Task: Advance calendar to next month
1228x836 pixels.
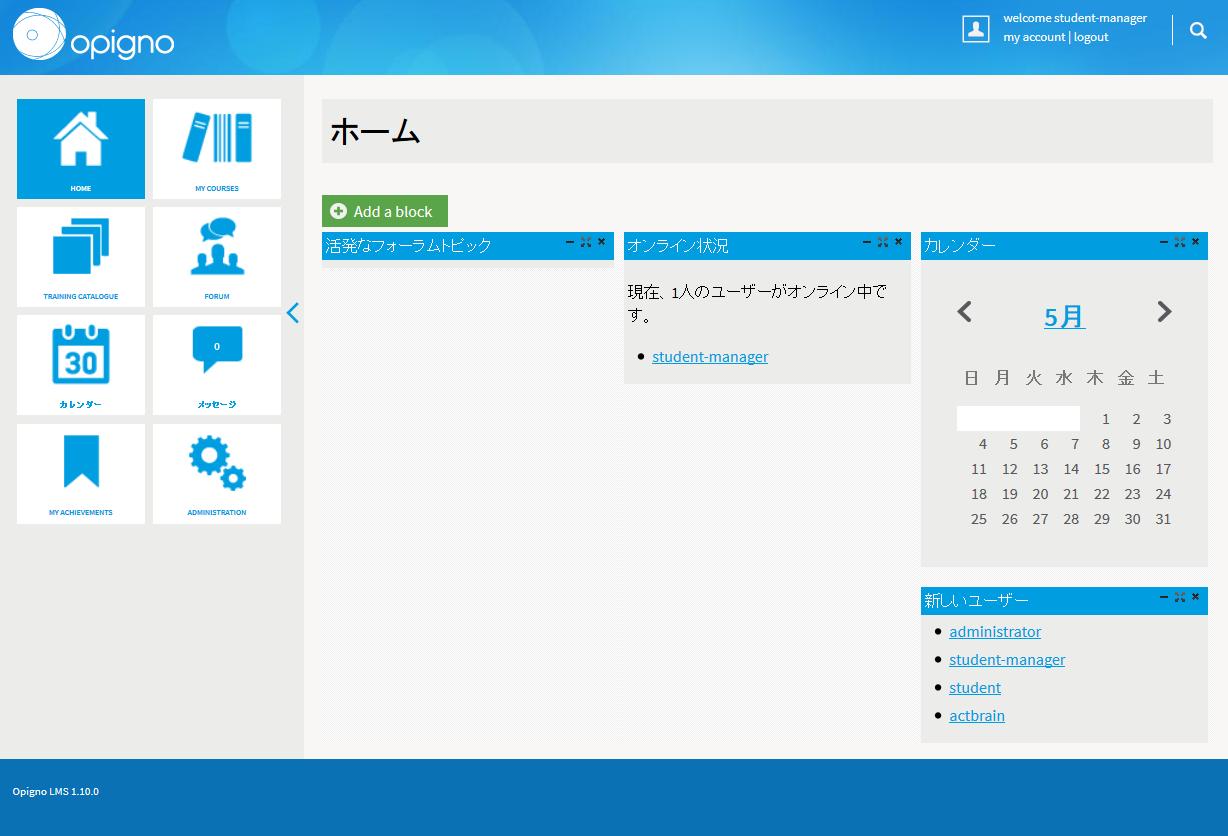Action: (1164, 312)
